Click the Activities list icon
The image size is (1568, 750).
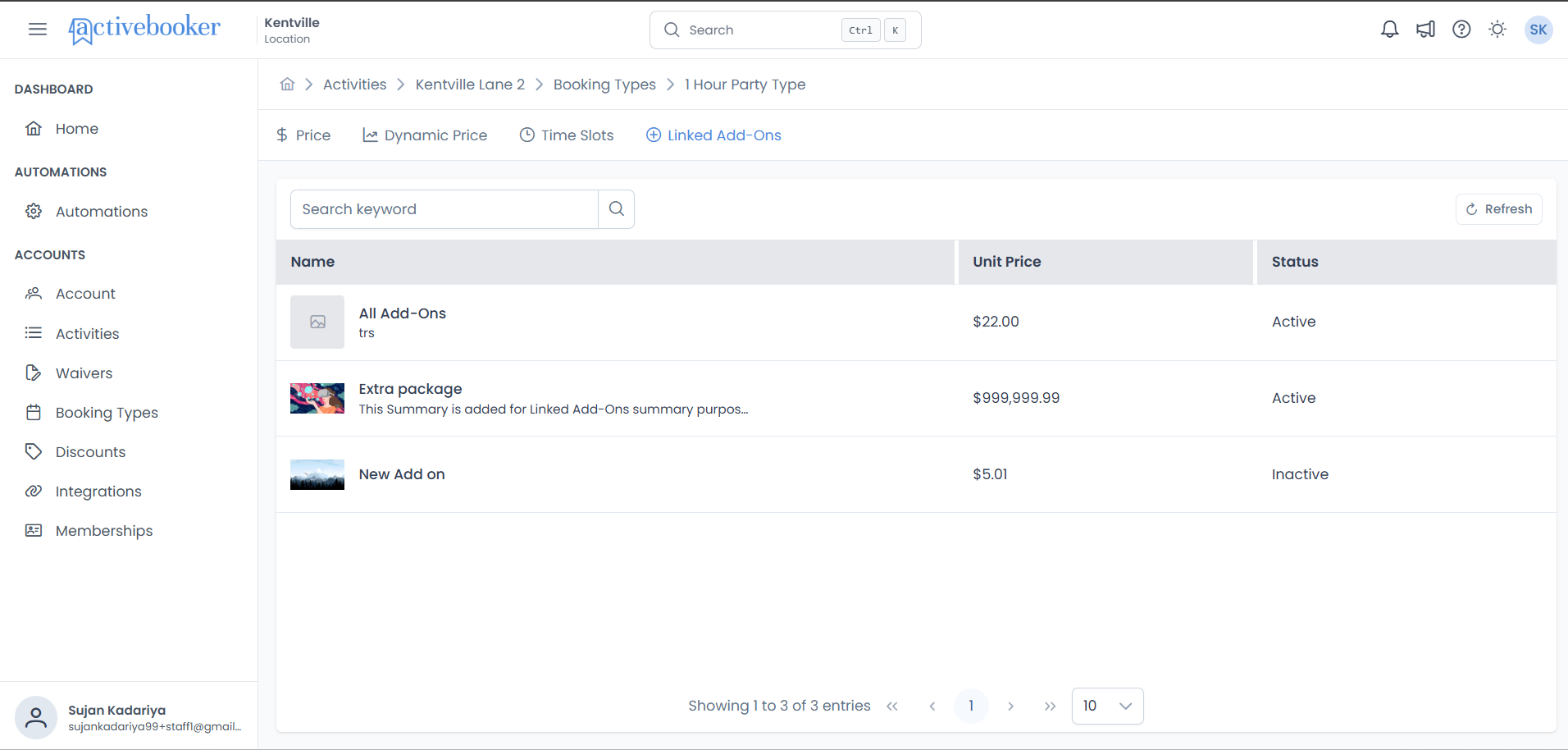pos(34,333)
